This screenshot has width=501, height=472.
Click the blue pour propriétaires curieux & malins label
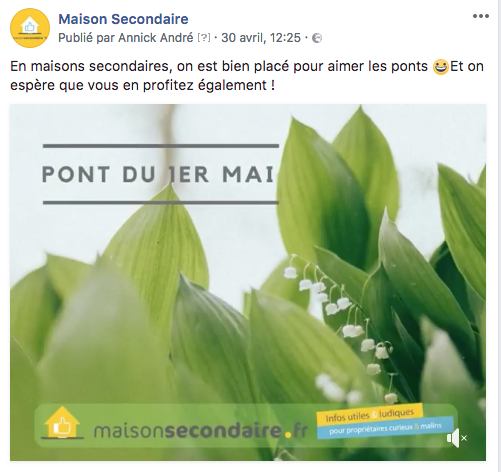tap(385, 427)
